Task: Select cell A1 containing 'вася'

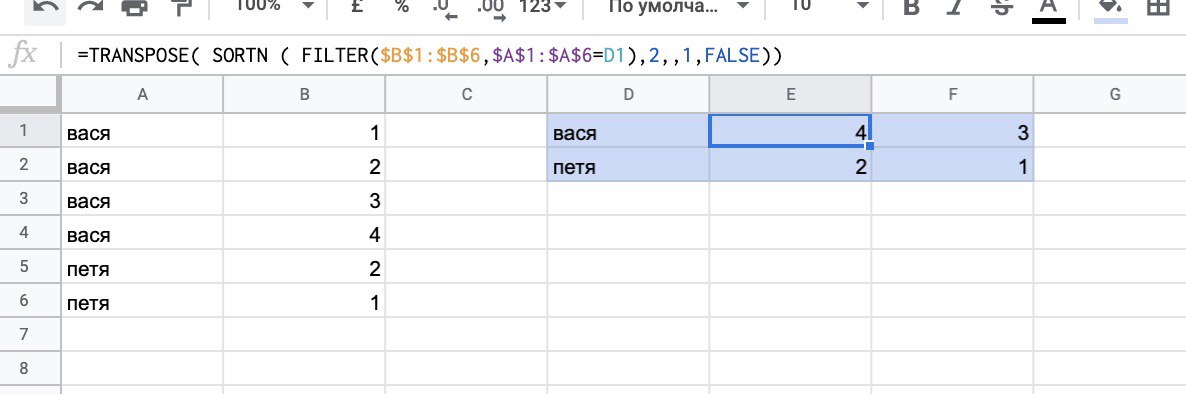Action: [142, 130]
